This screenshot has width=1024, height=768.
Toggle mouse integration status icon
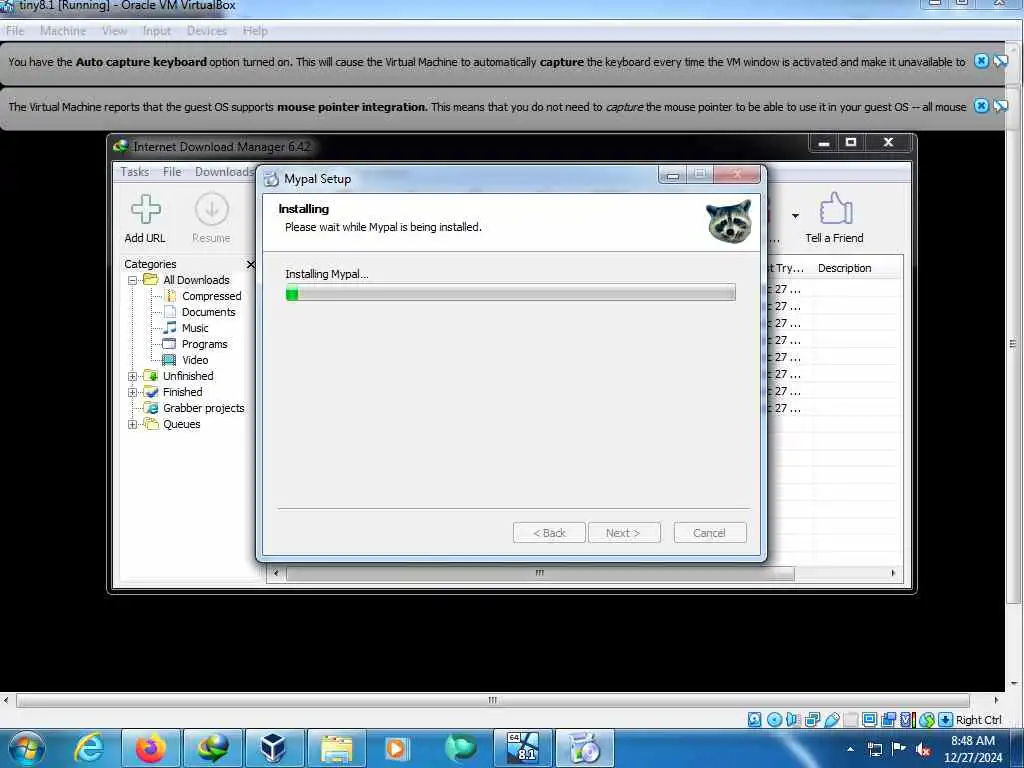point(926,720)
